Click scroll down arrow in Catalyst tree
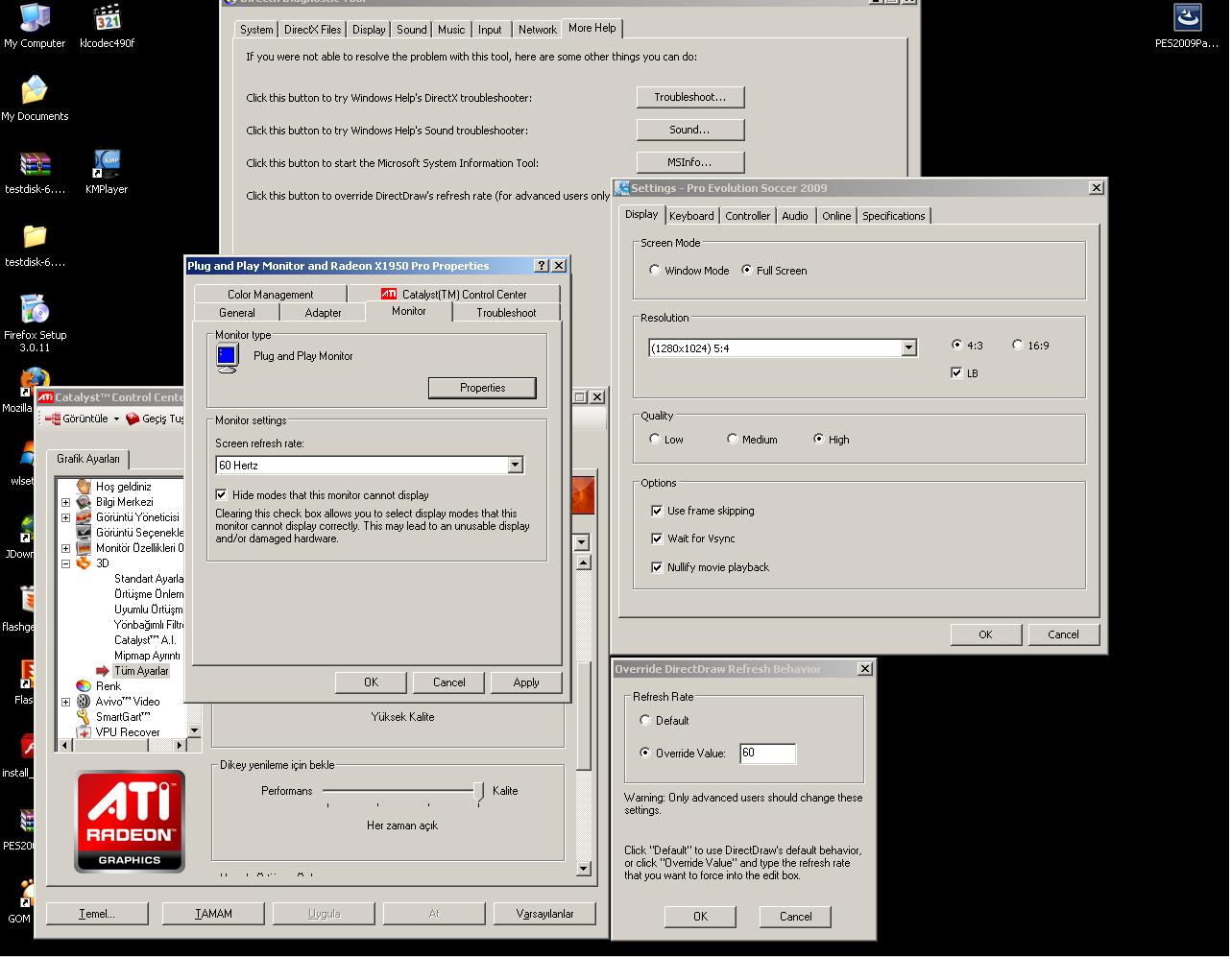 coord(195,730)
